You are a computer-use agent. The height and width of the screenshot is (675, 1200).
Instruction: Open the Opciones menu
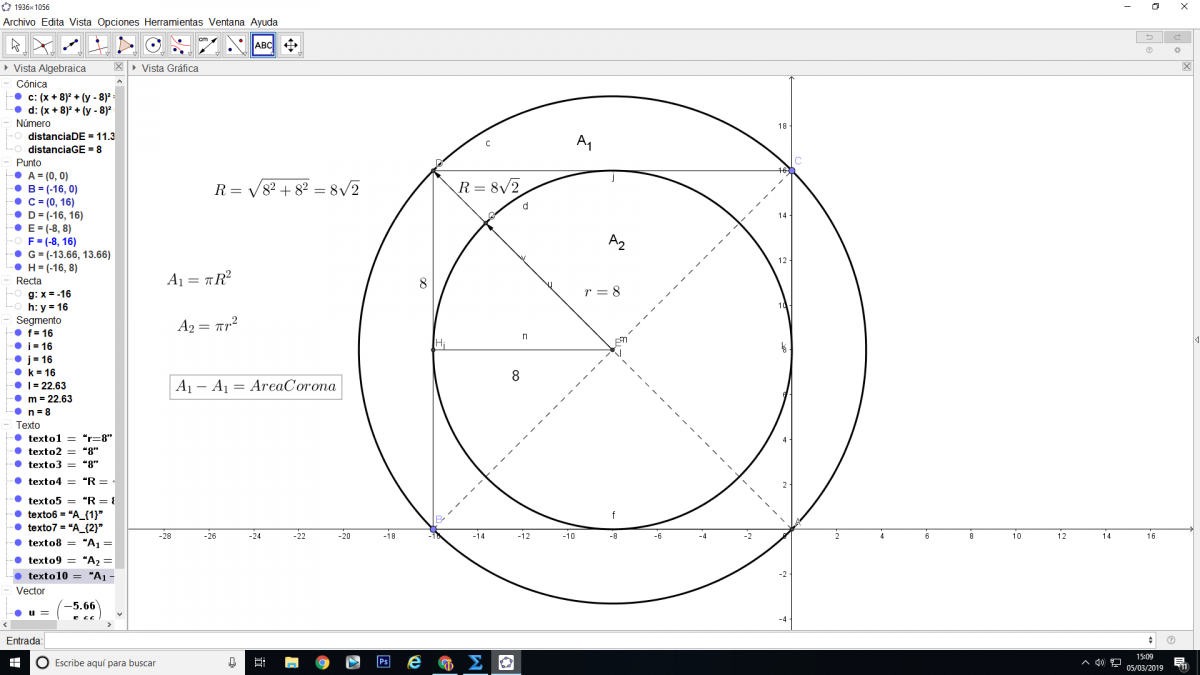[x=118, y=21]
